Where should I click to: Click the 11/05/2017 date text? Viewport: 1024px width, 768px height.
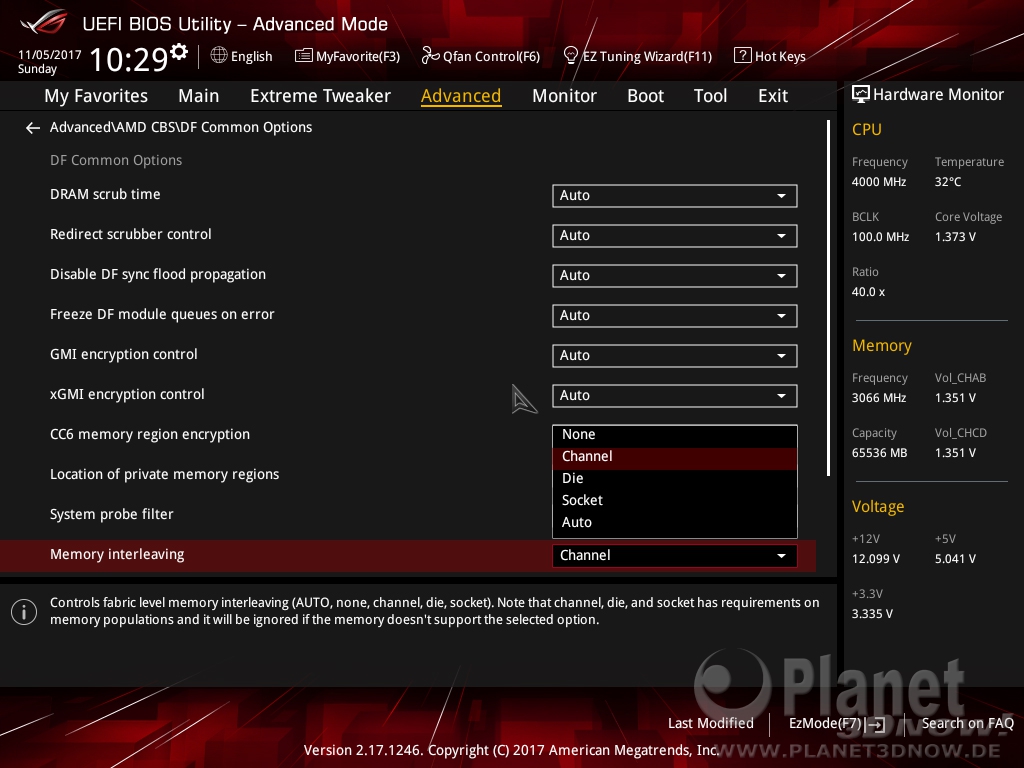[50, 55]
